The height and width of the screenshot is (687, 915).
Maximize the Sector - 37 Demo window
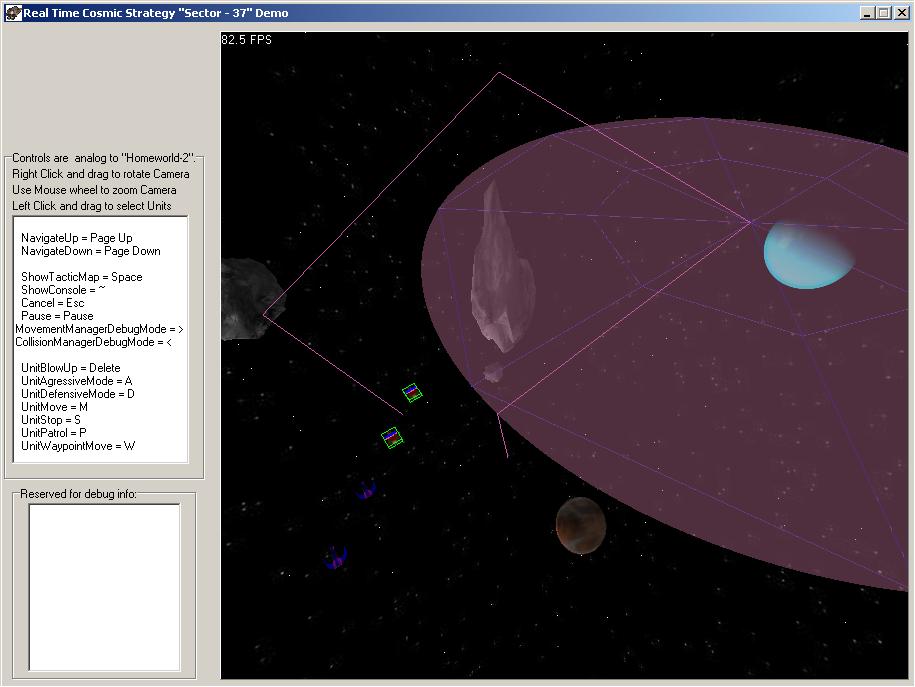883,13
